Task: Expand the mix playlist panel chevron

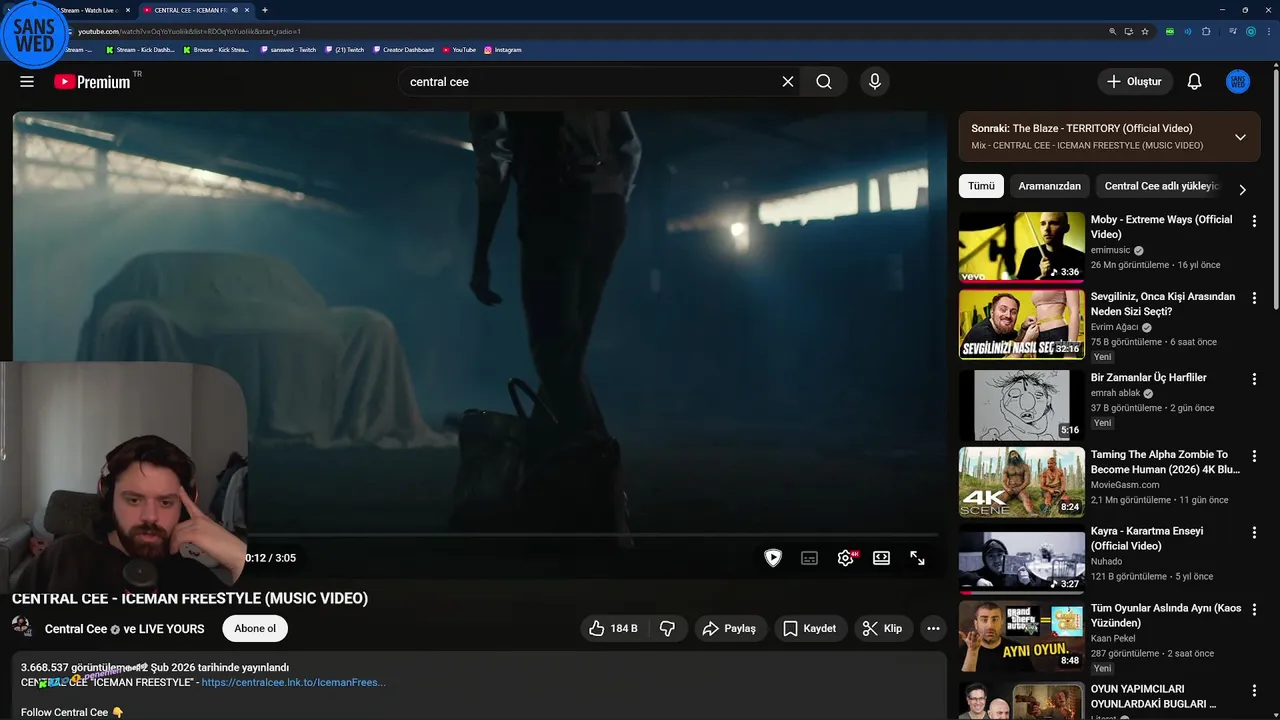Action: click(x=1240, y=137)
